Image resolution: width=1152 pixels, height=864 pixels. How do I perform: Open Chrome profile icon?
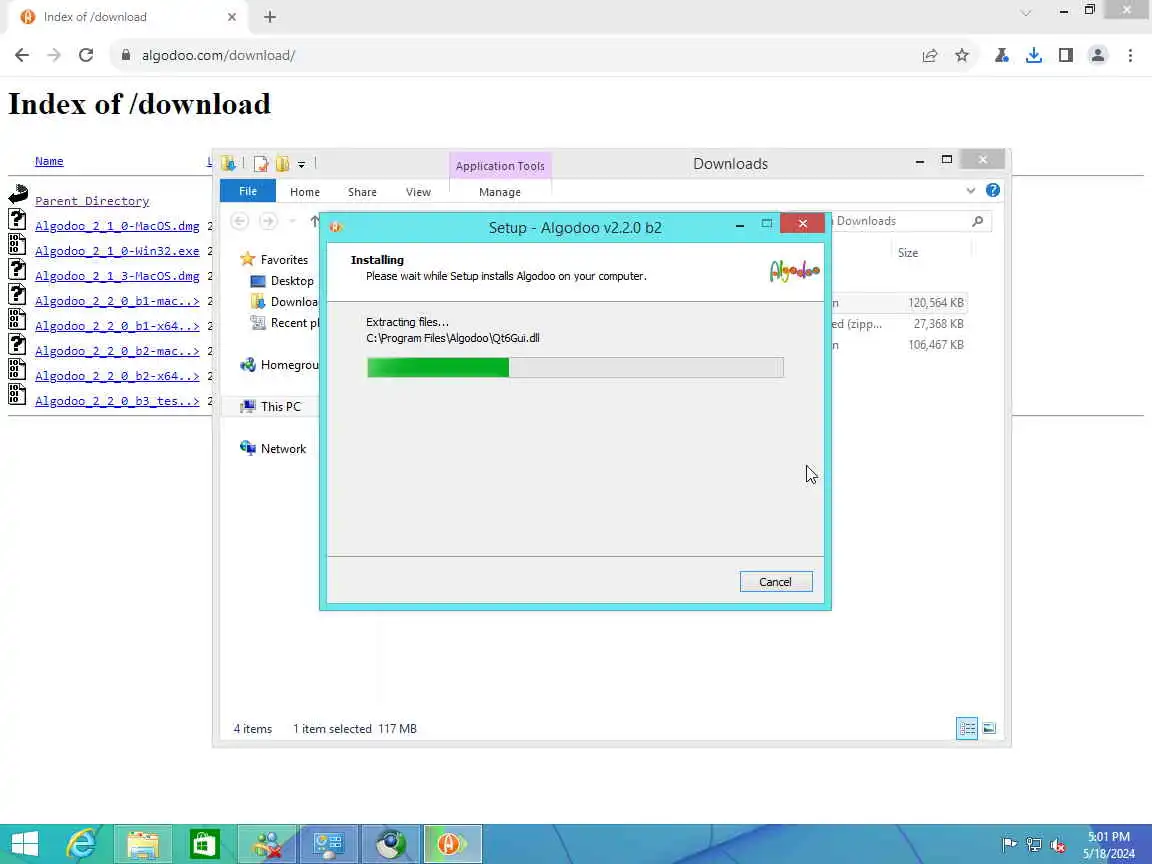coord(1098,55)
